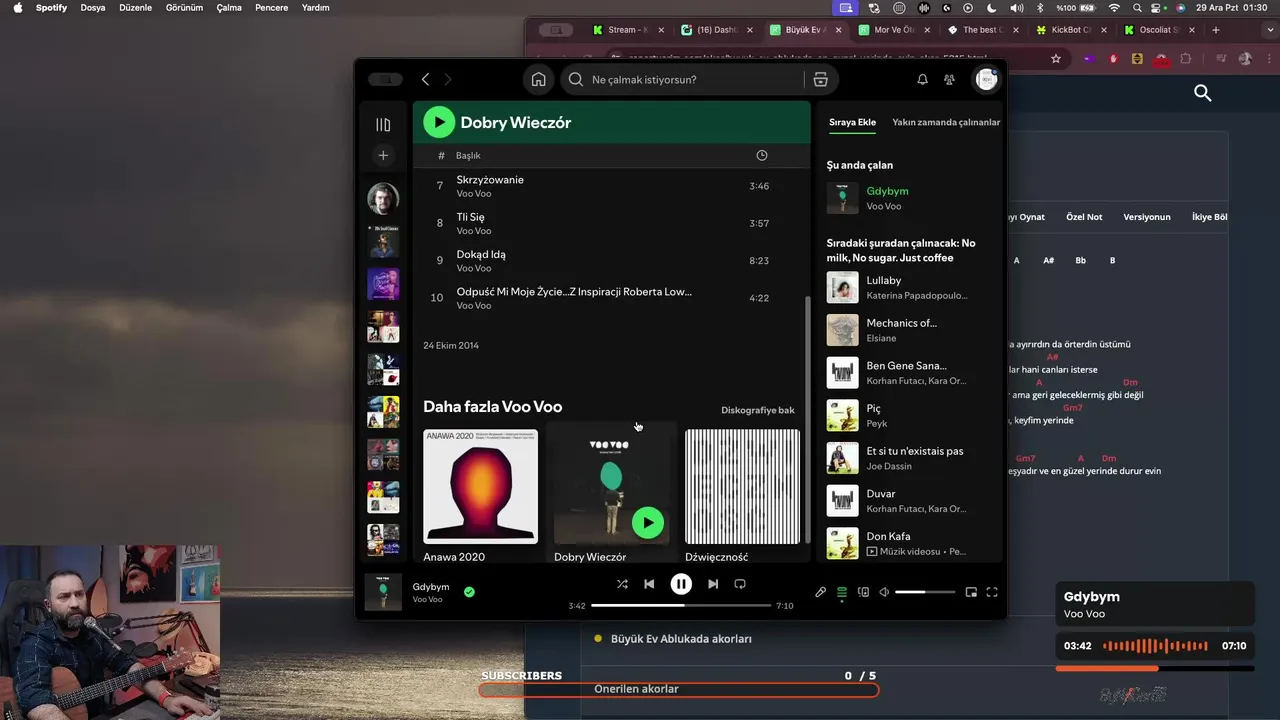Viewport: 1280px width, 720px height.
Task: Select track 7 Skrzyżowanie
Action: tap(612, 186)
